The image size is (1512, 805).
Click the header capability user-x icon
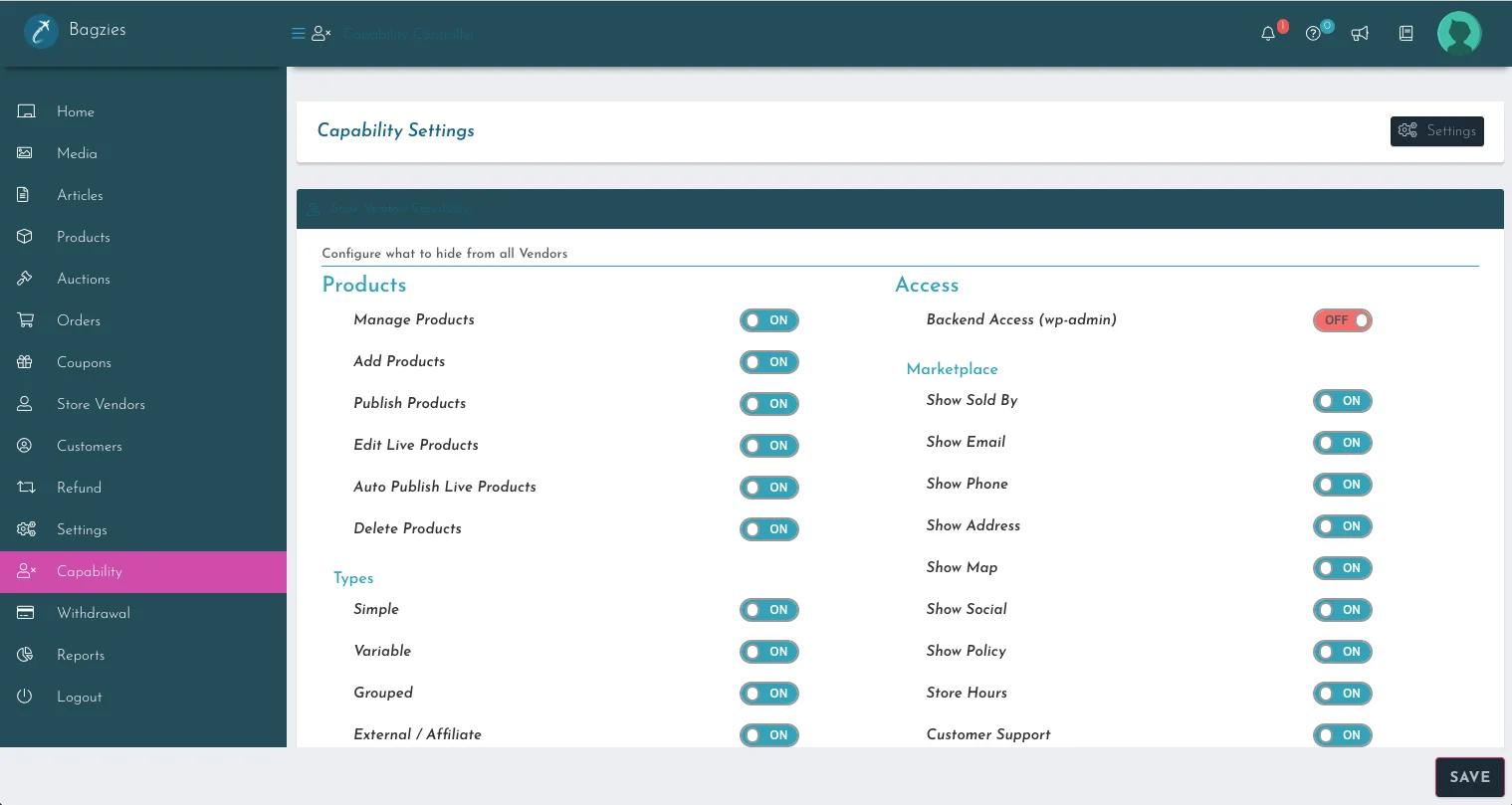pos(321,34)
